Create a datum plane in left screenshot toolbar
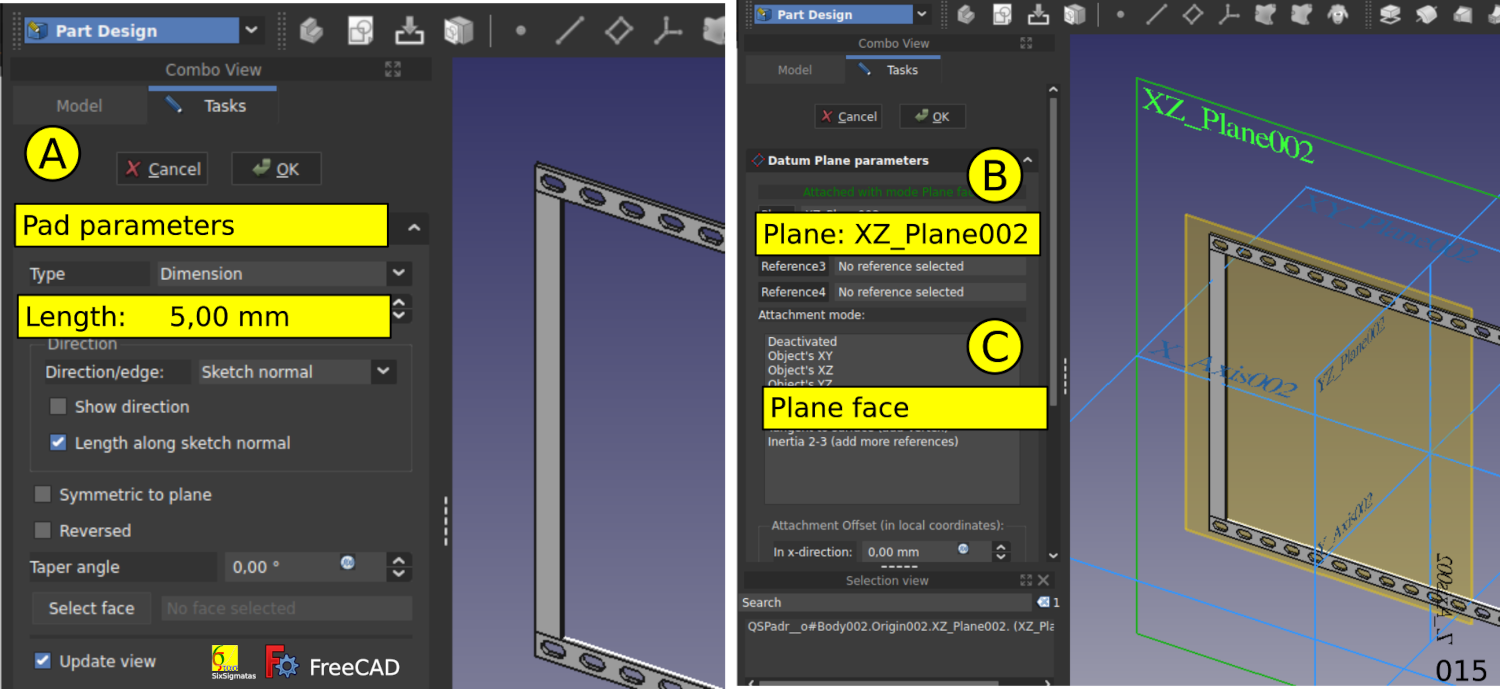Screen dimensions: 1500x689 [619, 31]
